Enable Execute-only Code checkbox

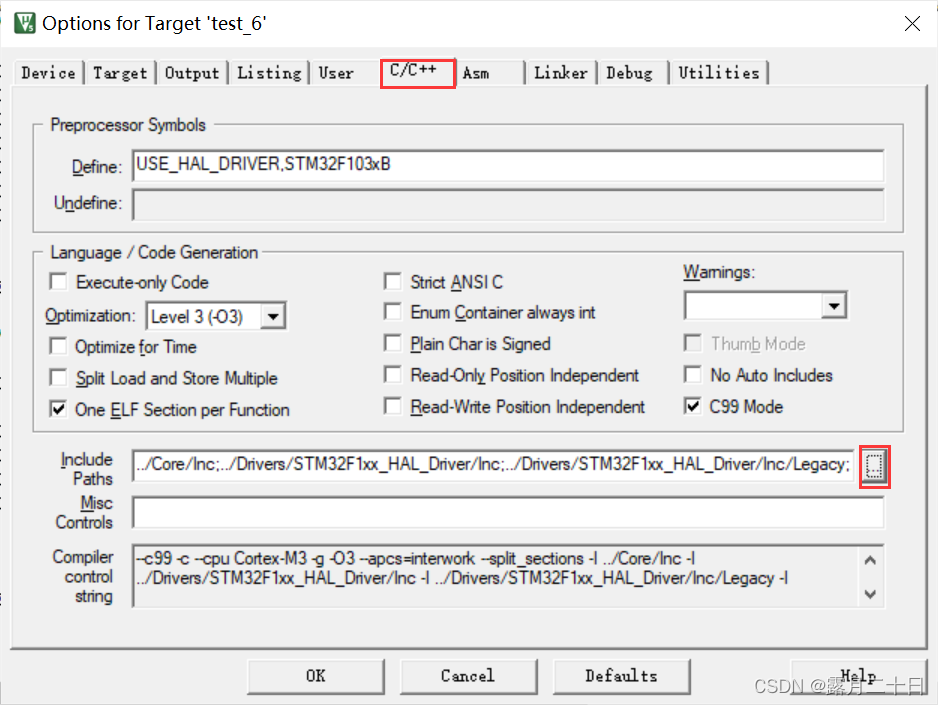pos(58,282)
